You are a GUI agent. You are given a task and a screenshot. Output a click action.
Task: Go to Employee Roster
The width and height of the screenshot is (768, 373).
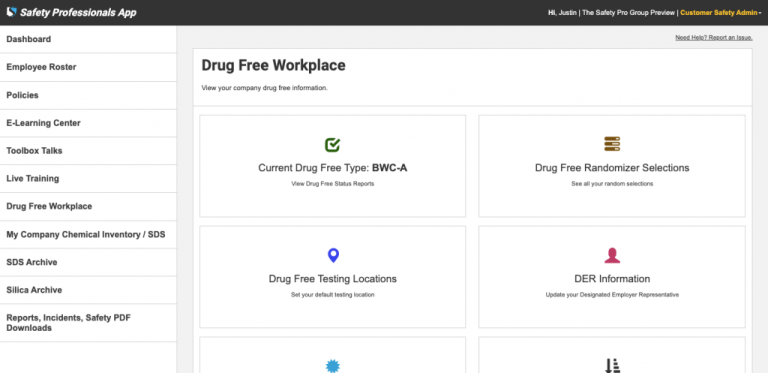(x=88, y=67)
